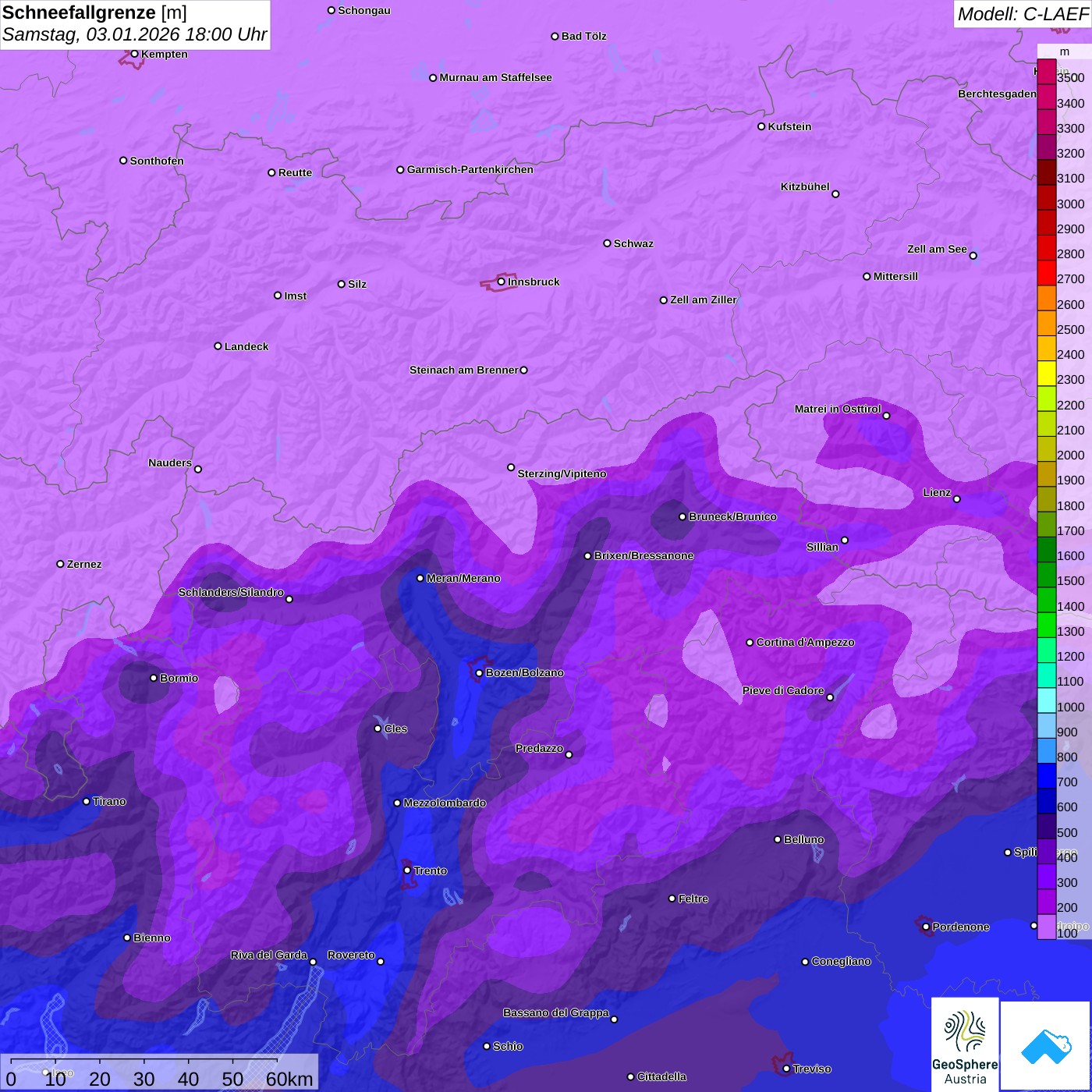
Task: Click the 'Schongau' town label
Action: [364, 10]
